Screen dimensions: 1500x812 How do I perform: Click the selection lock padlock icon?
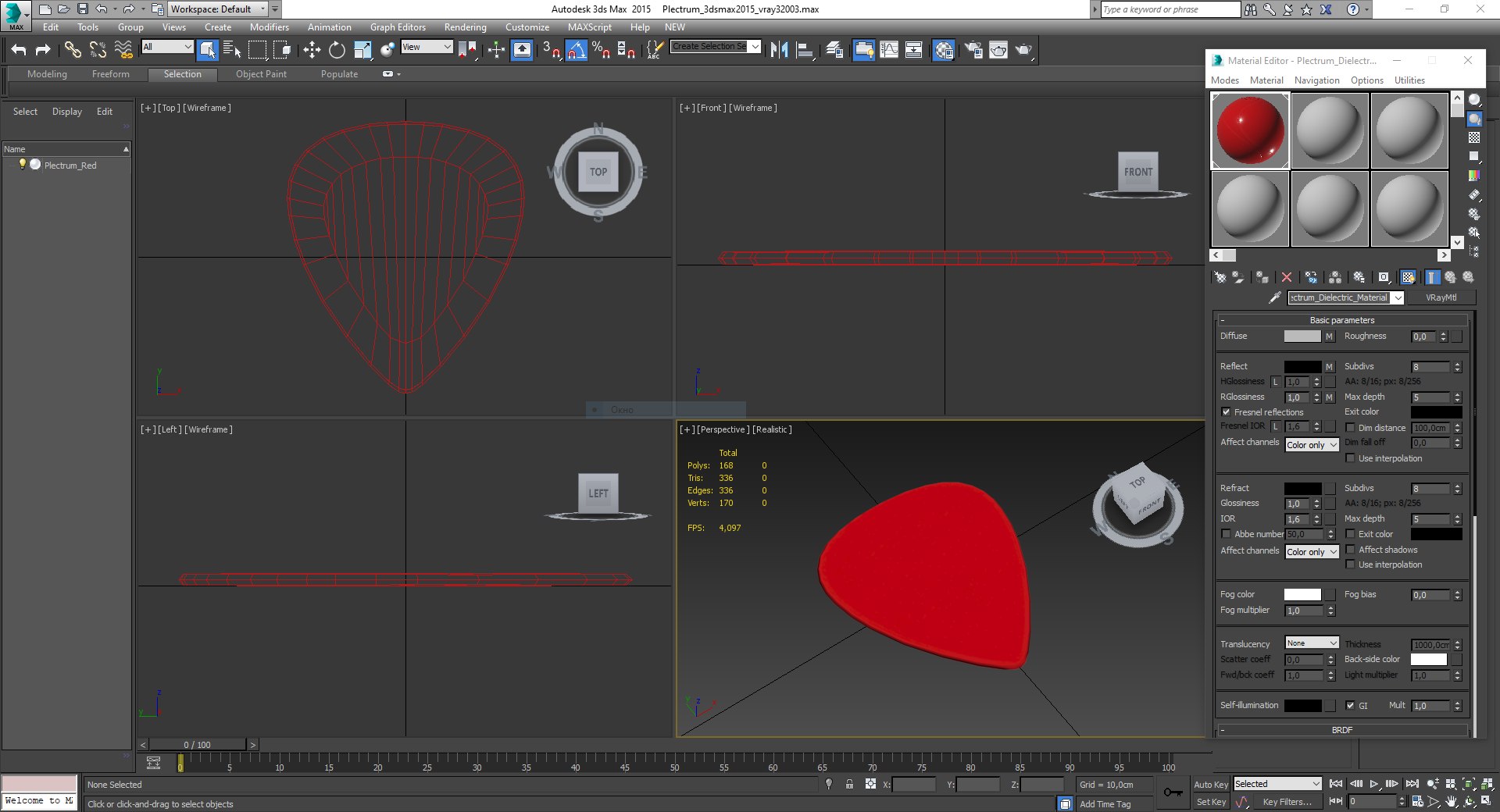coord(849,784)
